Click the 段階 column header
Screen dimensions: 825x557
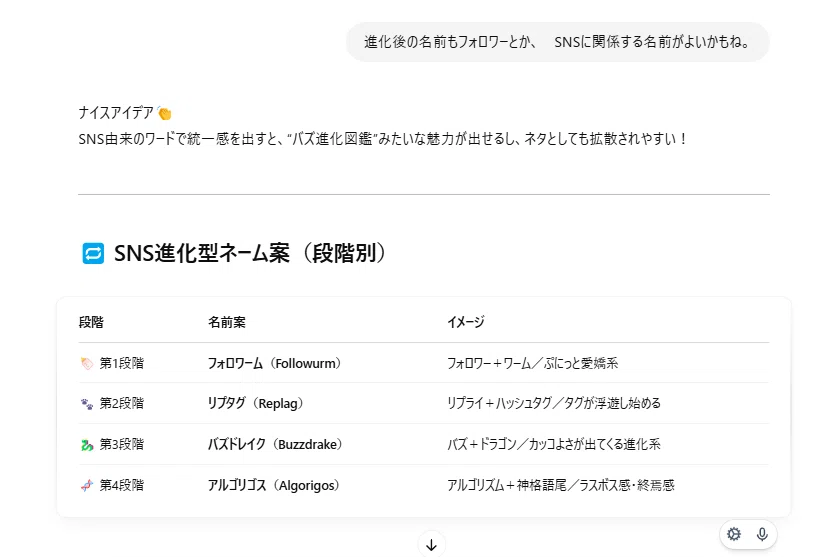[x=91, y=322]
